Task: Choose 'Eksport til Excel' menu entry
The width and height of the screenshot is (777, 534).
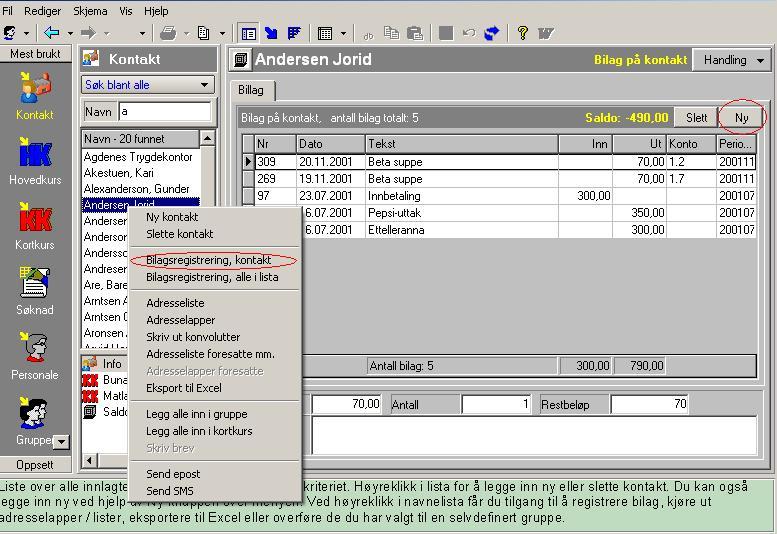Action: point(184,388)
